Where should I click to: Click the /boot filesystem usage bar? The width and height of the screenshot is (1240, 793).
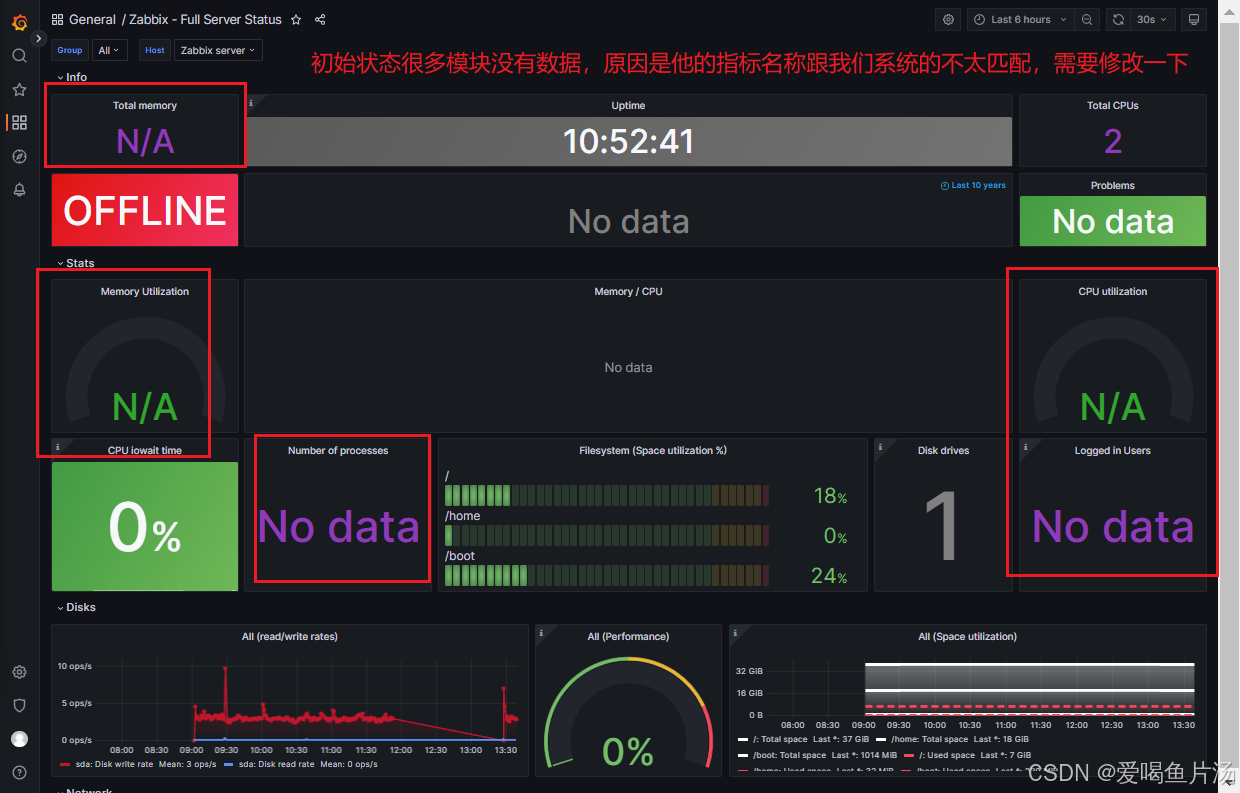607,575
